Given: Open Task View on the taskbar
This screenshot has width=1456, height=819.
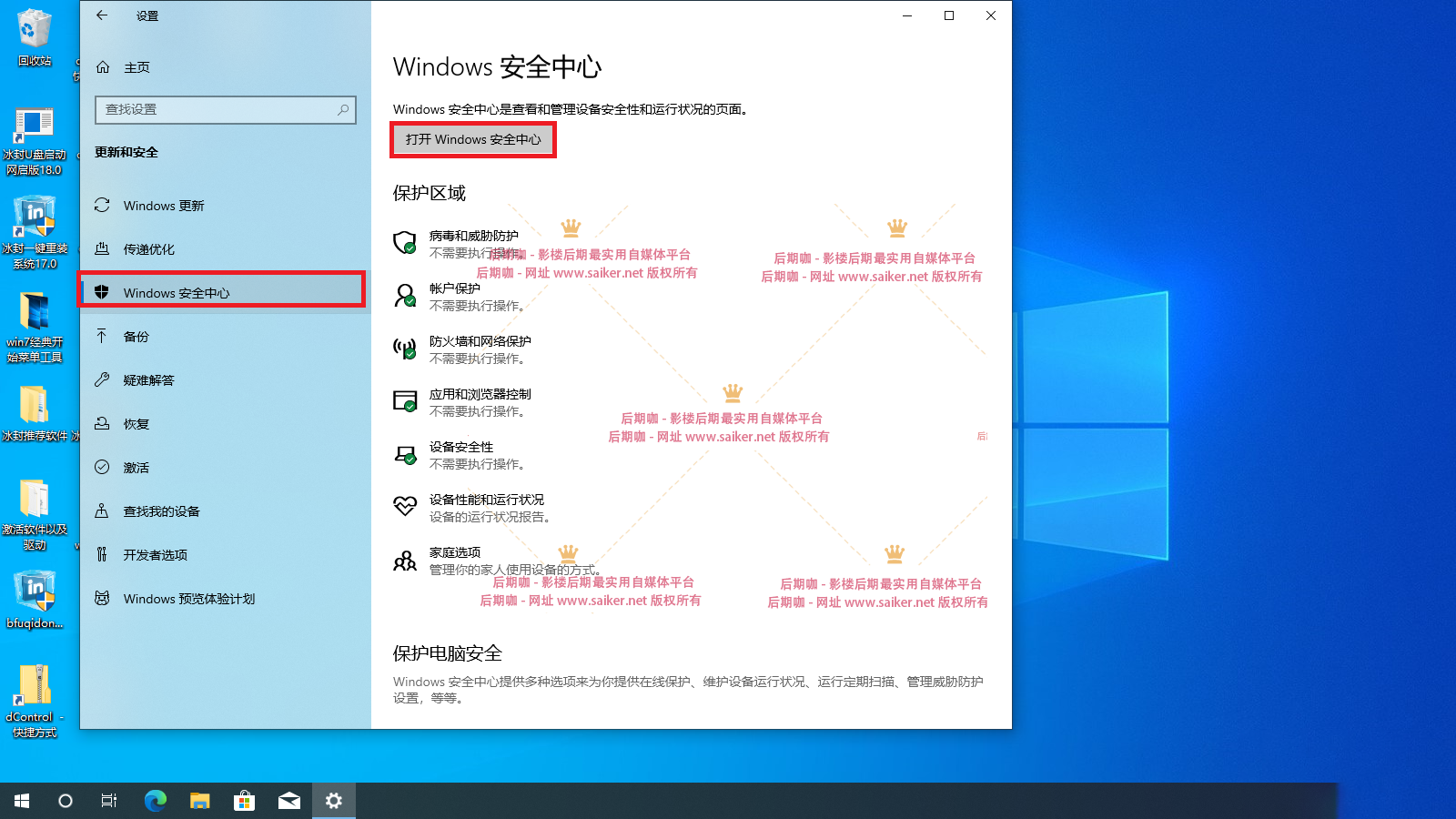Looking at the screenshot, I should [x=109, y=801].
